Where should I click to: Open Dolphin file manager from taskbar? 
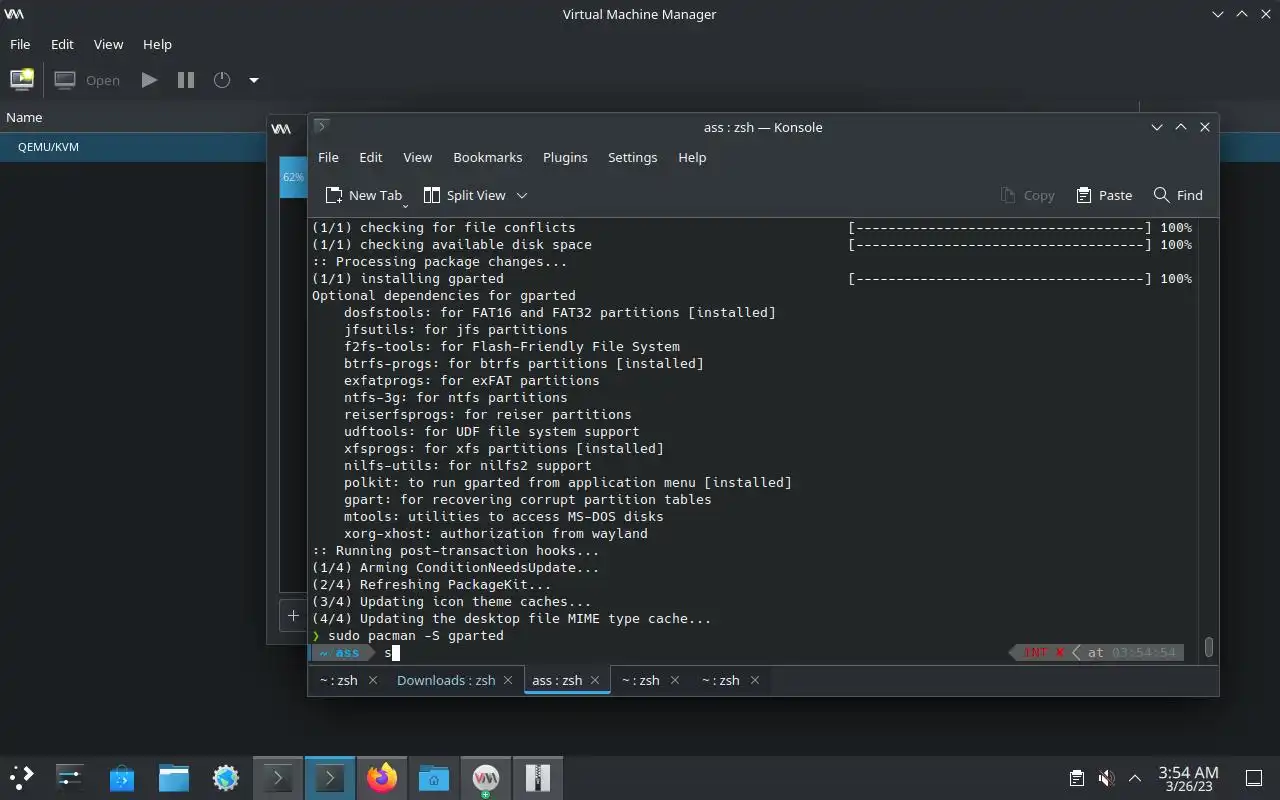click(x=174, y=777)
